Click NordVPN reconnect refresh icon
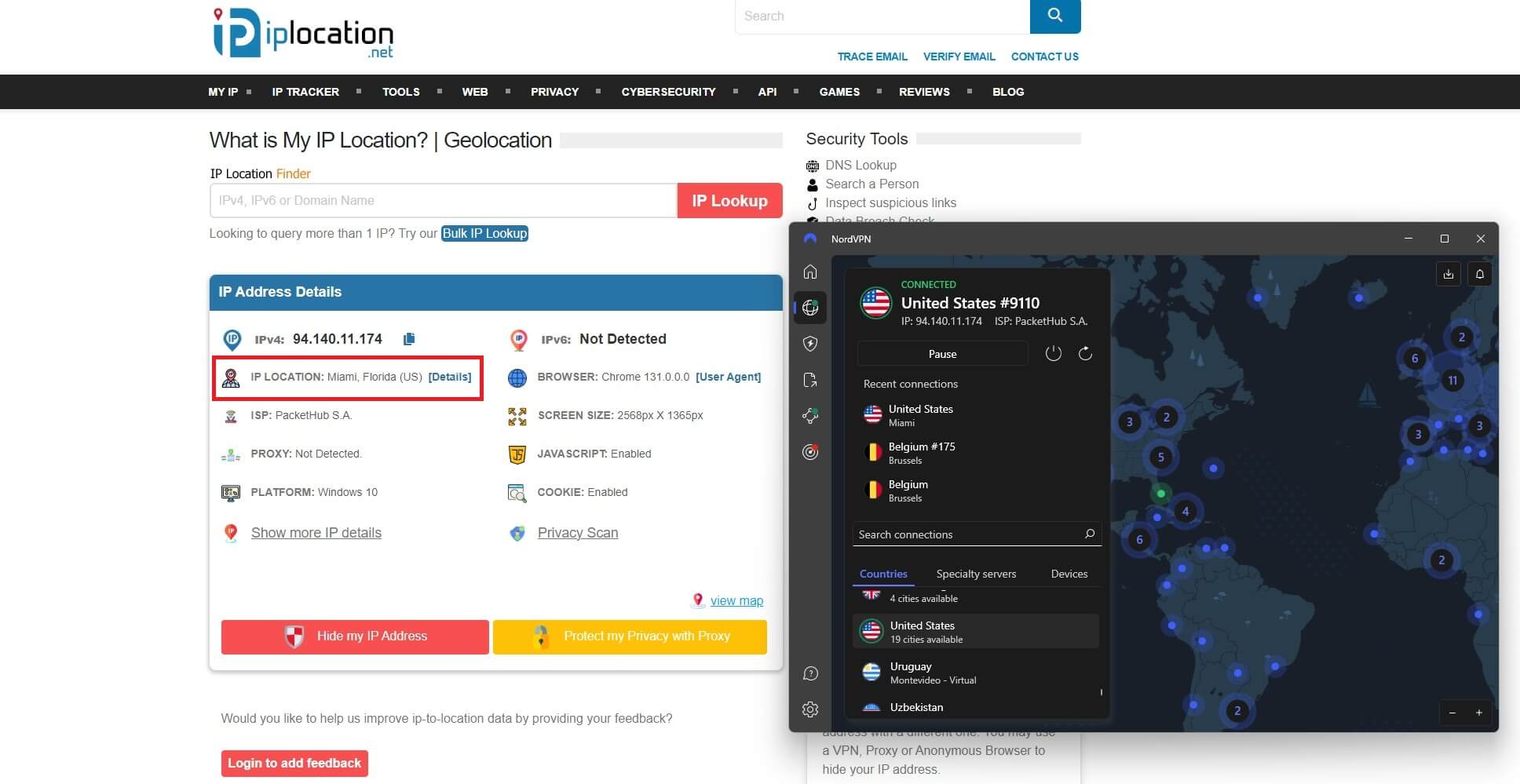Image resolution: width=1520 pixels, height=784 pixels. (1085, 354)
